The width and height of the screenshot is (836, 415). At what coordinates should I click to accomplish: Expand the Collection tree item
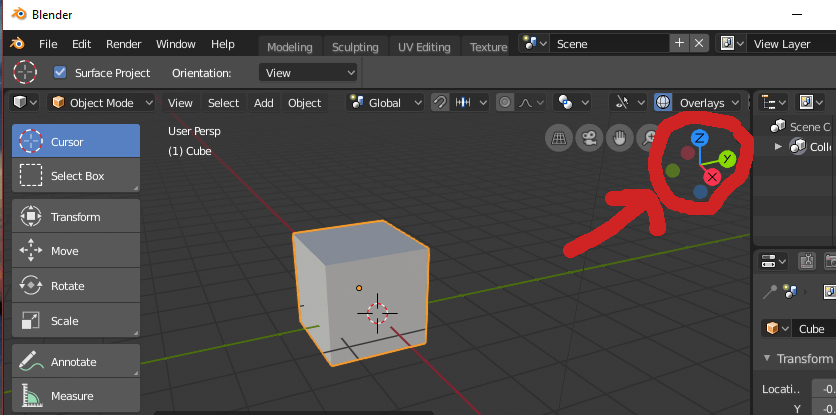(778, 146)
